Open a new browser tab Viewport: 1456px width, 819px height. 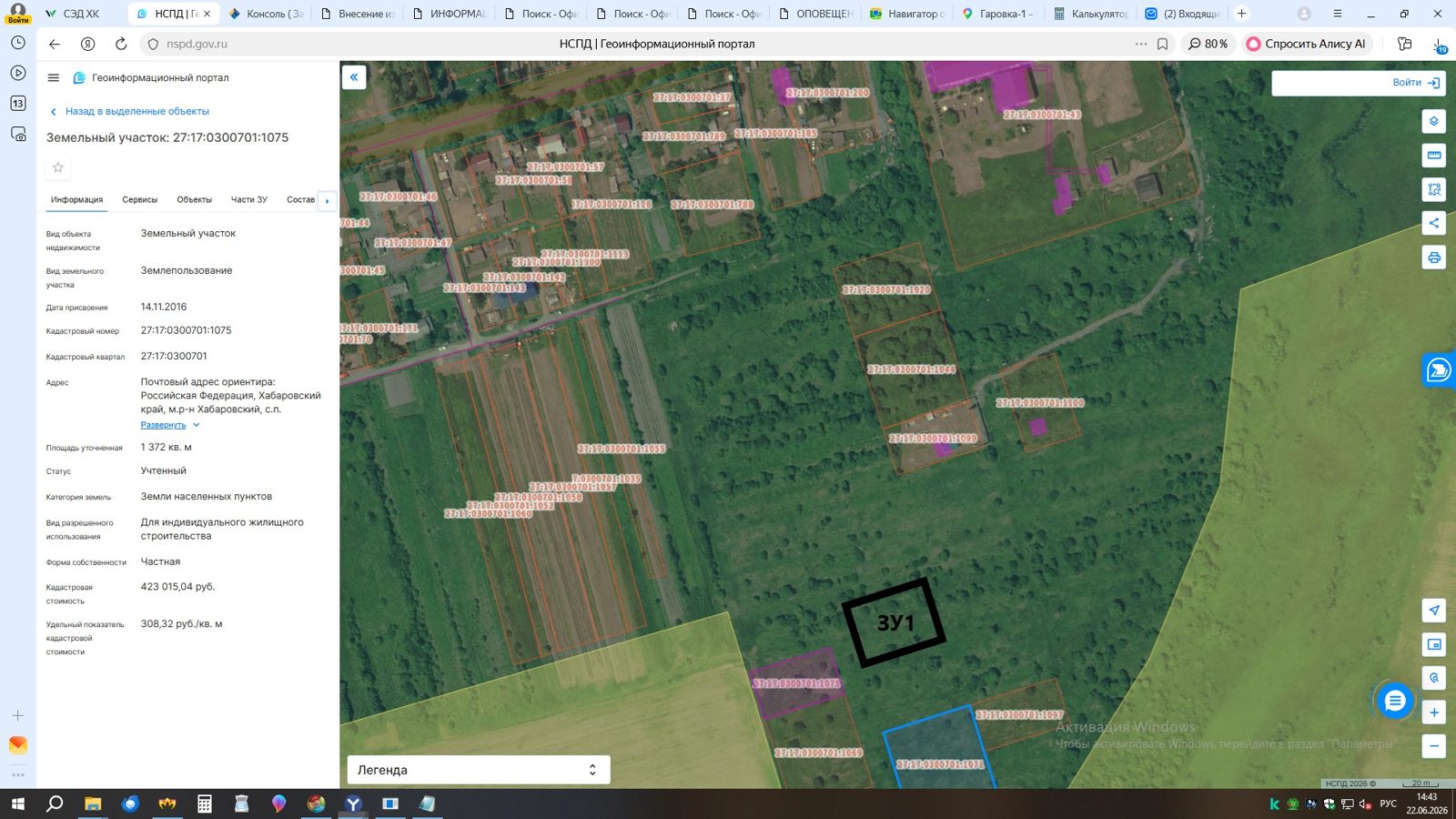point(1241,14)
